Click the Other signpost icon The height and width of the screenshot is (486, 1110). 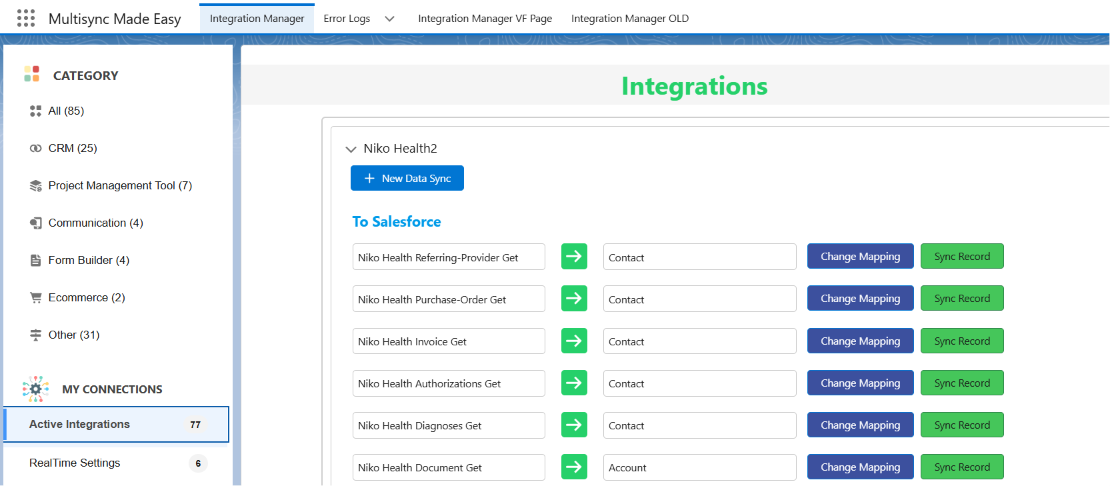point(35,335)
